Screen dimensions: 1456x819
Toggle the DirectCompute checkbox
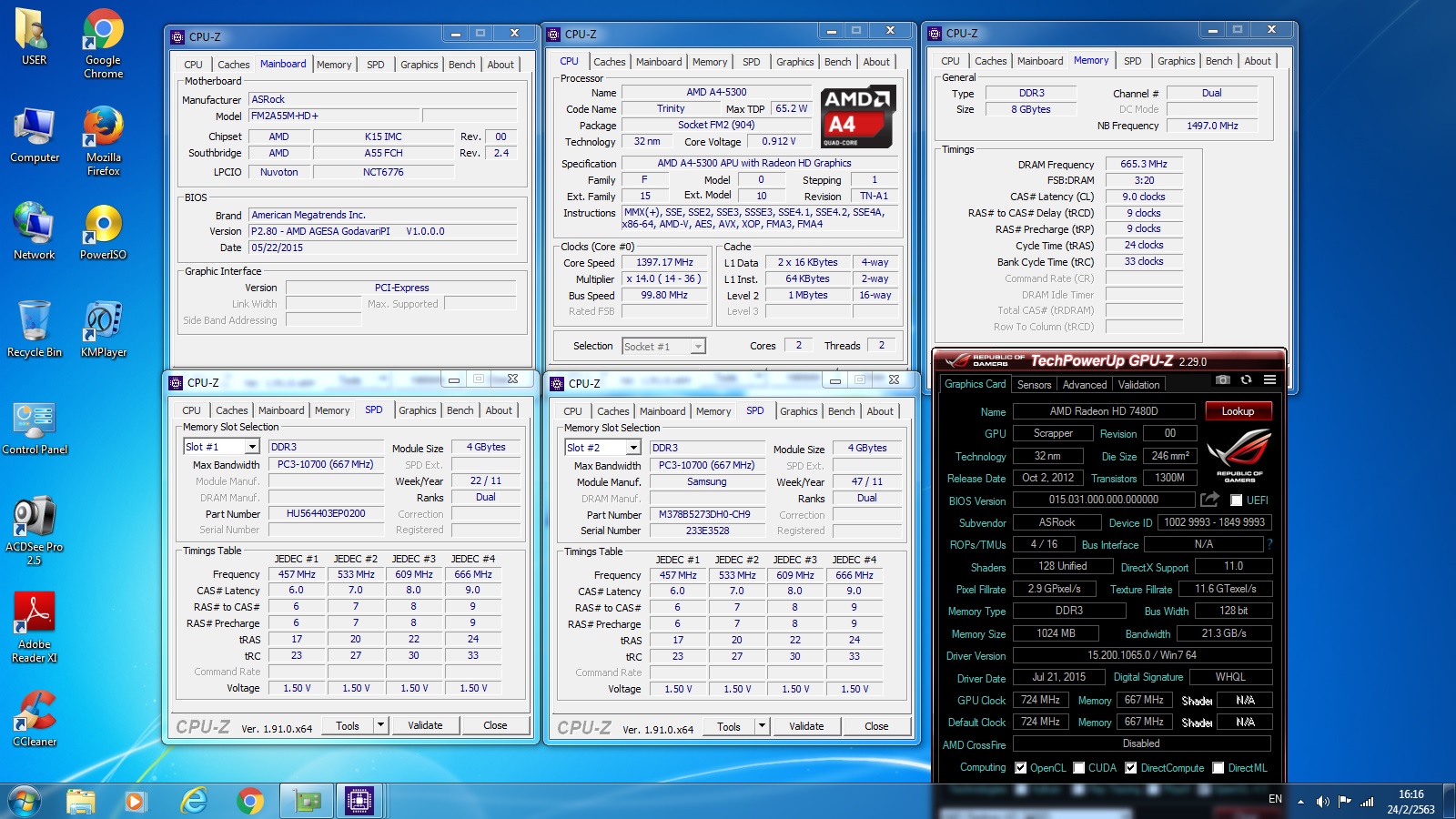click(x=1130, y=768)
